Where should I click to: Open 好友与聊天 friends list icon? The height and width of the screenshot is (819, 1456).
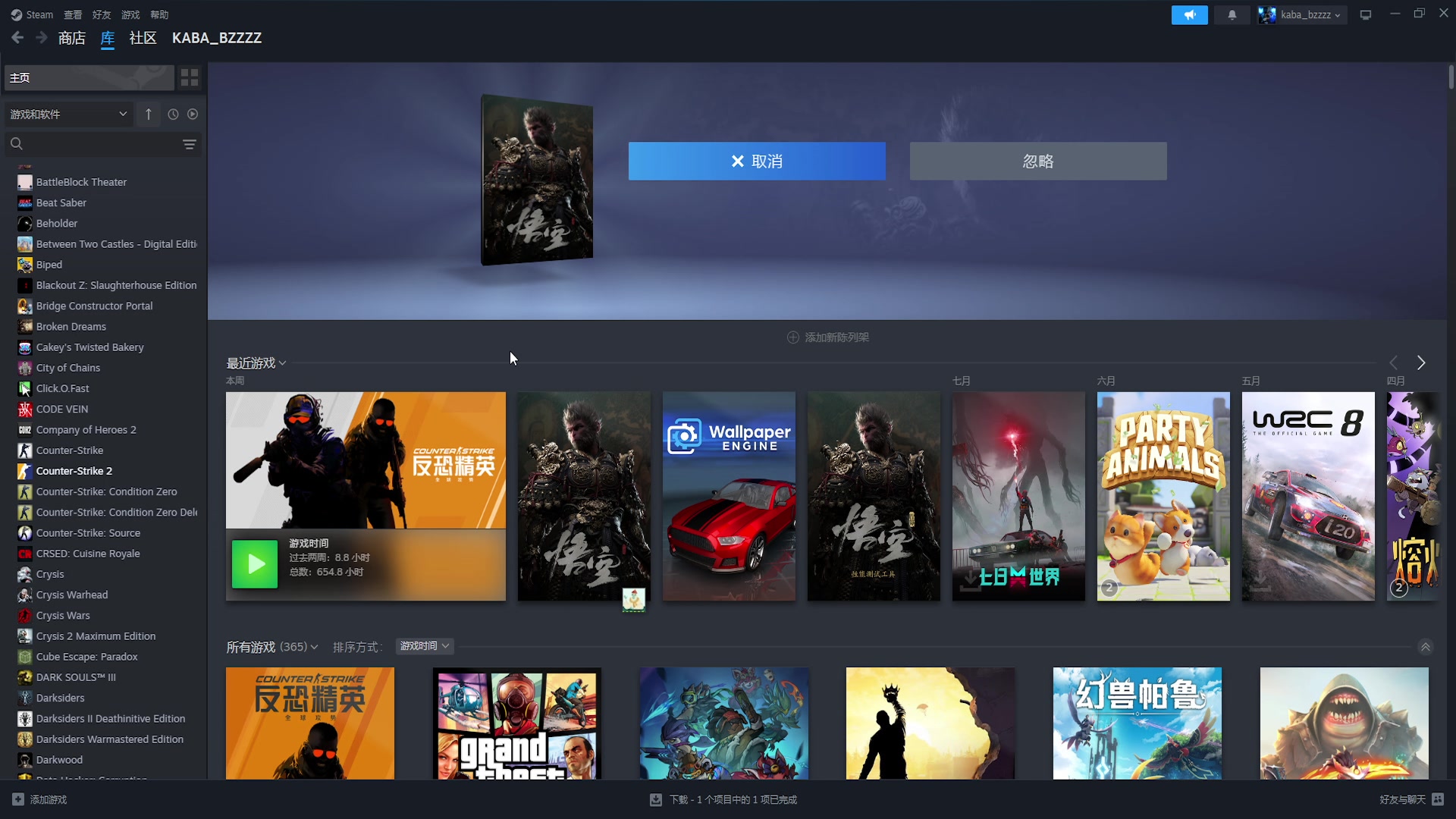[x=1438, y=799]
